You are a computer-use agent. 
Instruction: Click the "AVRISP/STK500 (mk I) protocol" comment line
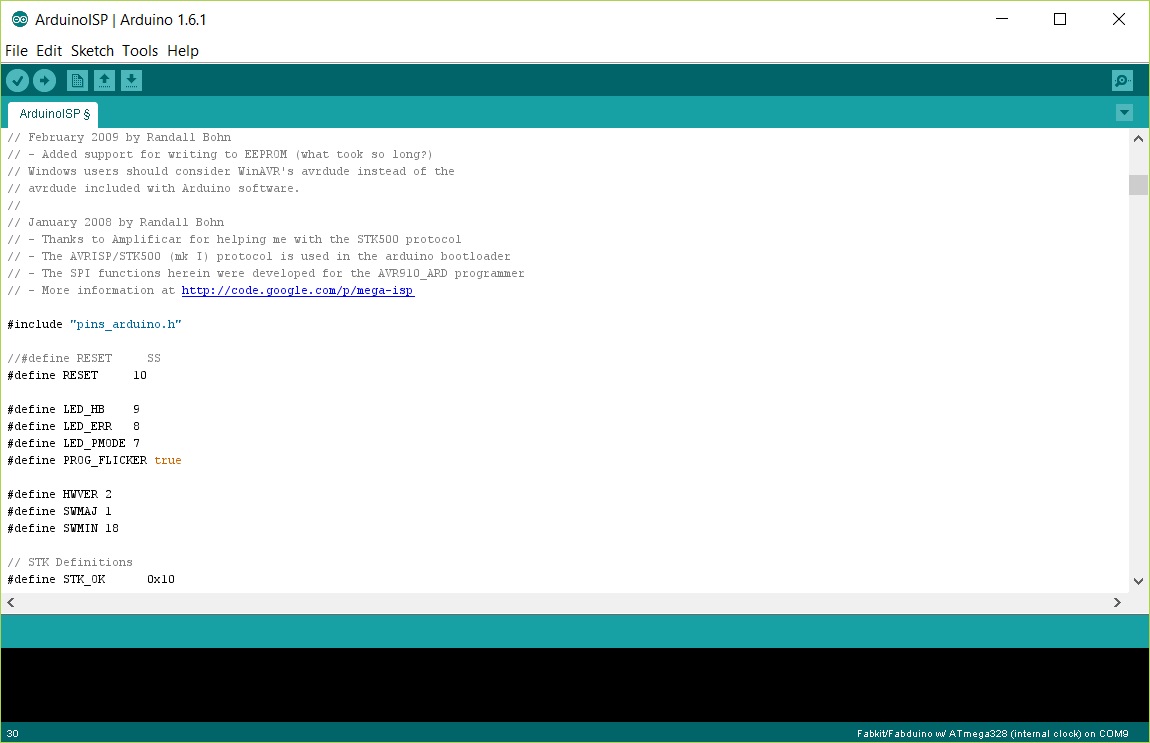click(x=259, y=256)
